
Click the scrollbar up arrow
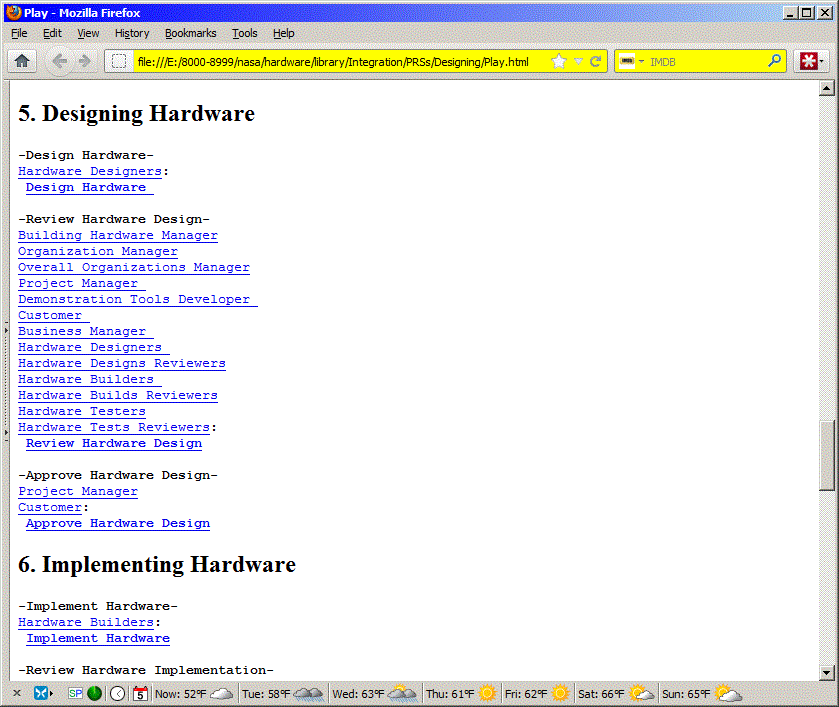point(826,88)
